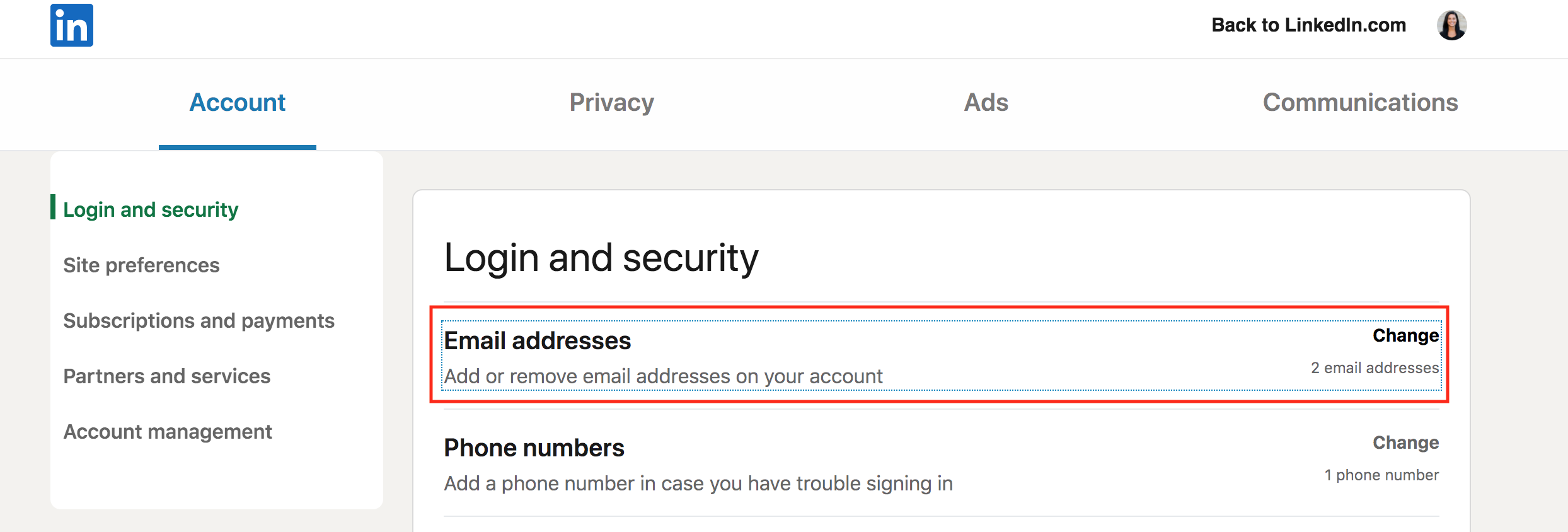Switch to the Account tab
The width and height of the screenshot is (1568, 532).
pos(238,102)
